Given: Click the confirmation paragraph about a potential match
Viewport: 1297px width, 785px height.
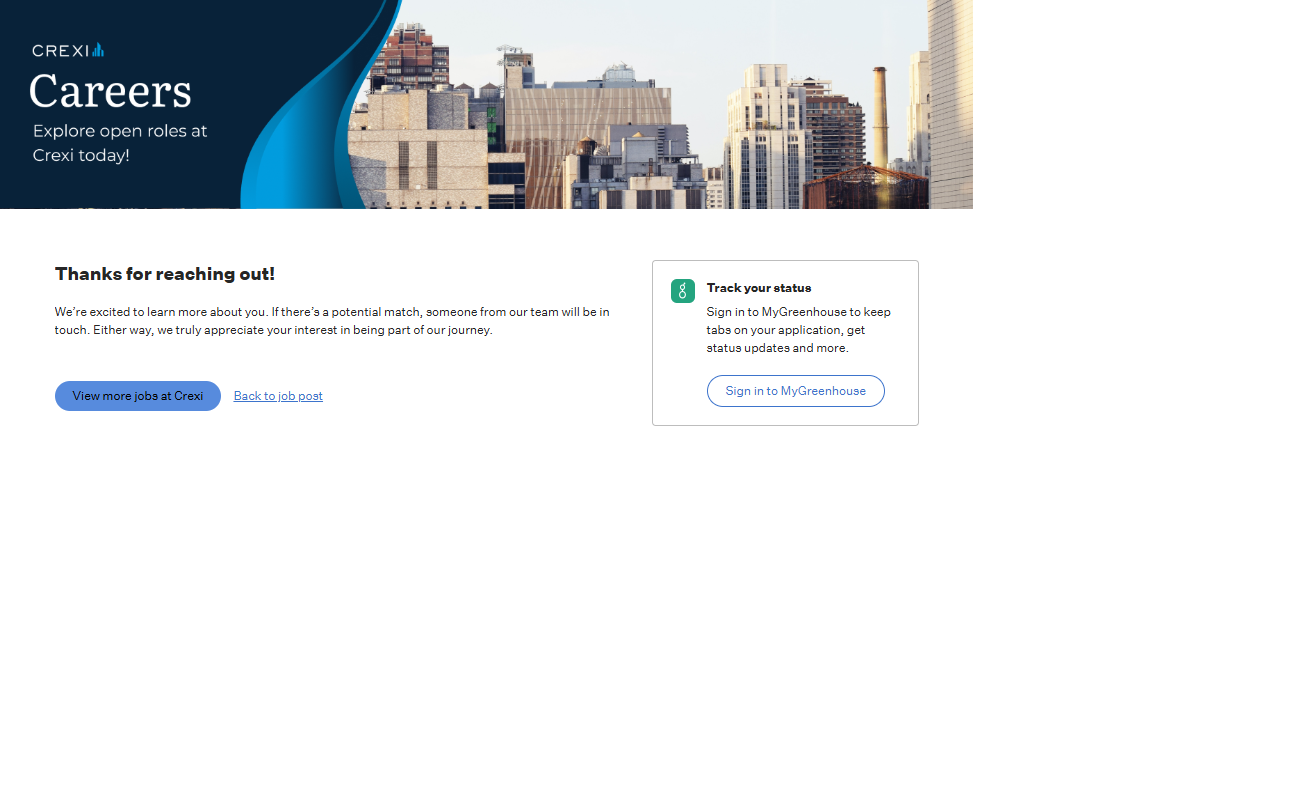Looking at the screenshot, I should pyautogui.click(x=331, y=321).
